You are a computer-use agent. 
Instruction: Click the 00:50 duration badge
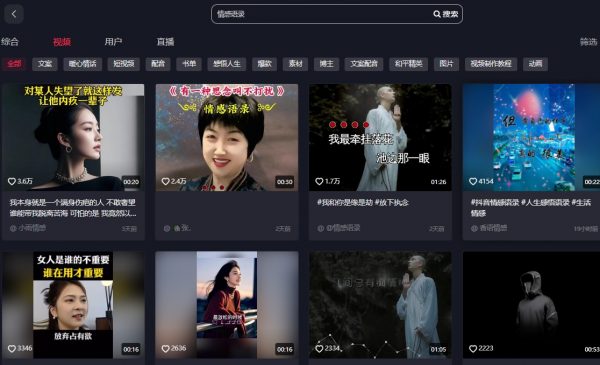(285, 182)
